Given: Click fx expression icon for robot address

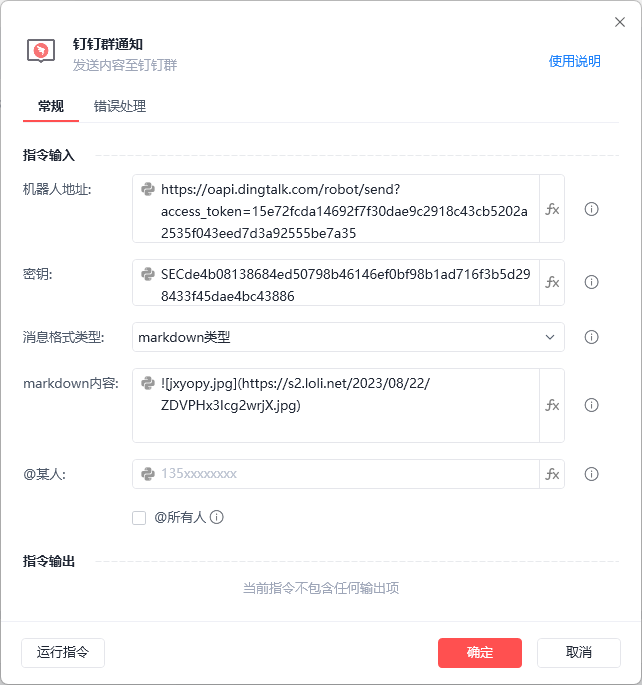Looking at the screenshot, I should click(552, 209).
